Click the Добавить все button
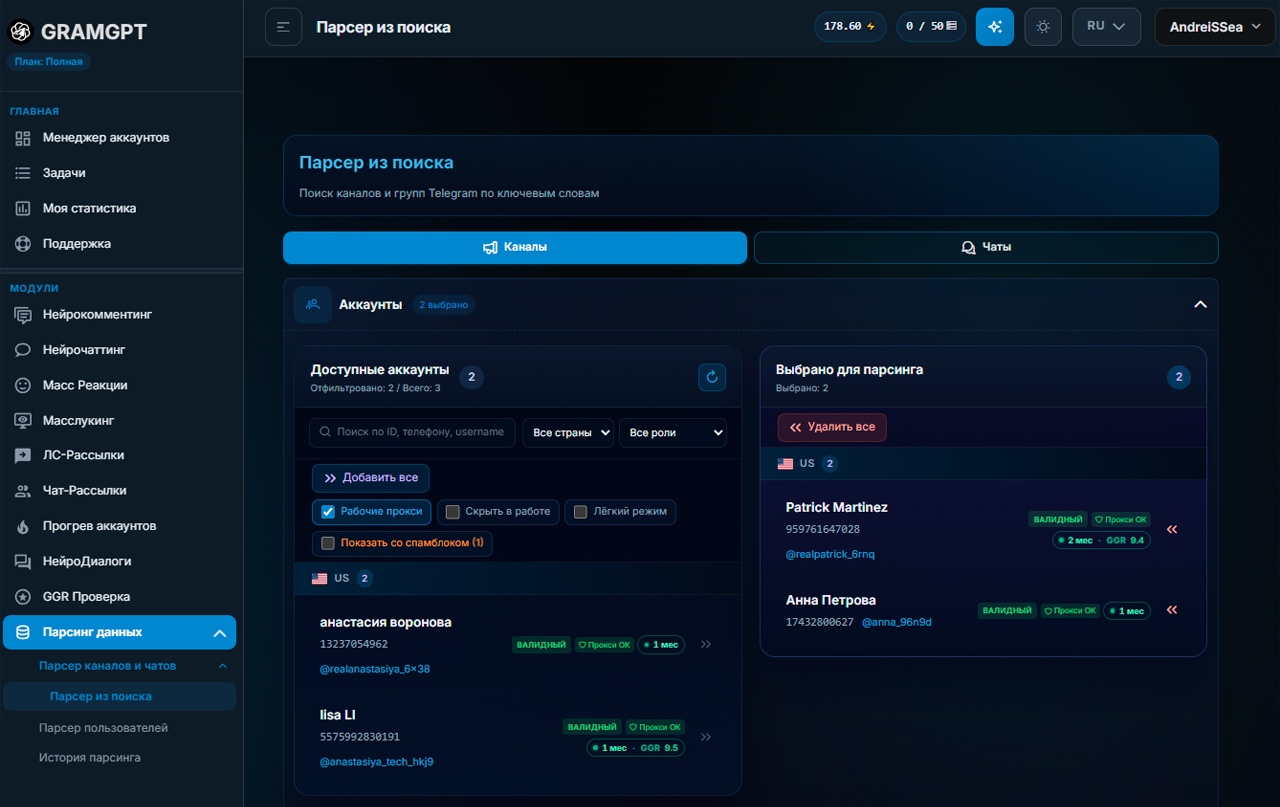 [371, 478]
